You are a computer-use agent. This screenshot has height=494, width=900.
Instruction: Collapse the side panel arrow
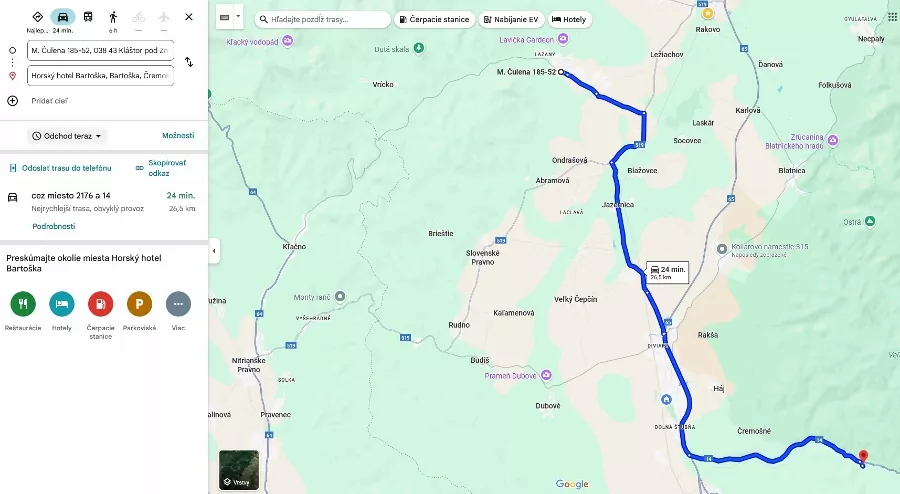point(214,251)
